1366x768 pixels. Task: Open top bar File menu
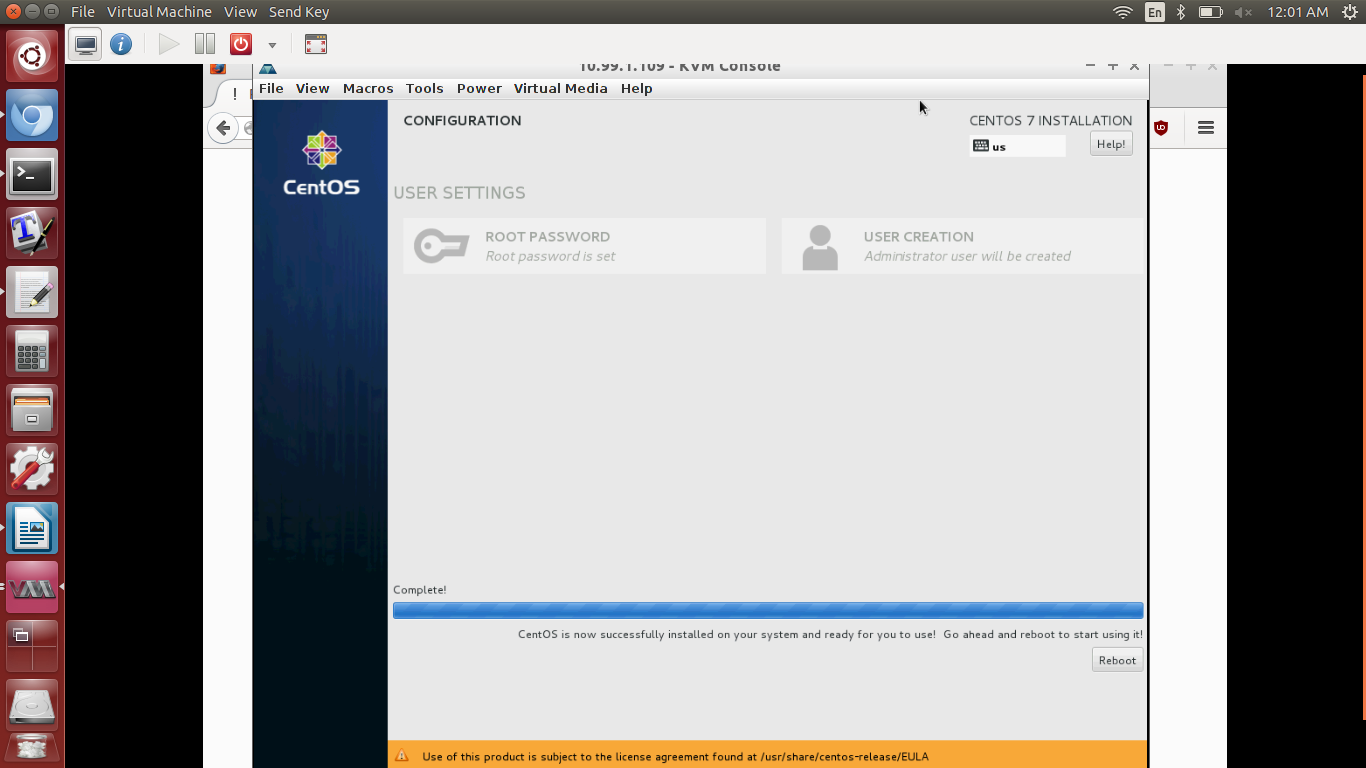(83, 12)
